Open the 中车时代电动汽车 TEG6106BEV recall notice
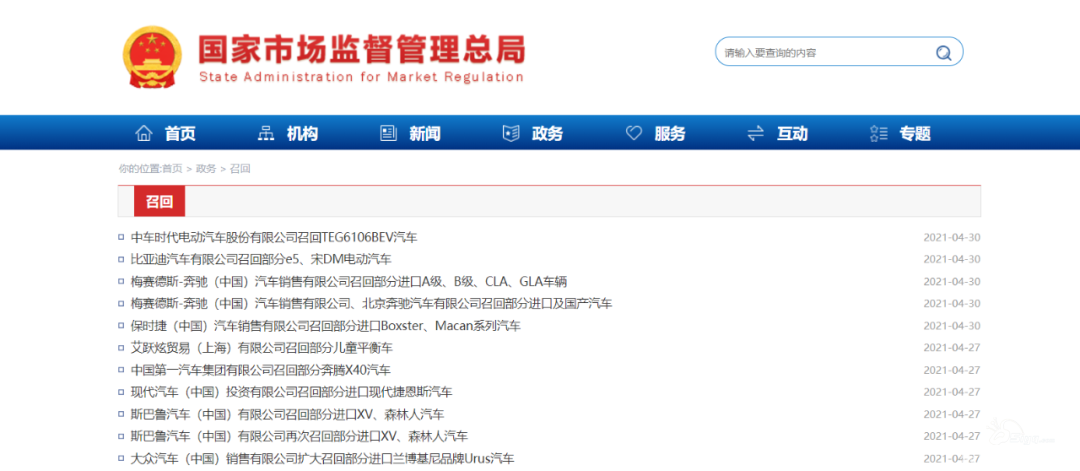Image resolution: width=1080 pixels, height=471 pixels. click(274, 238)
